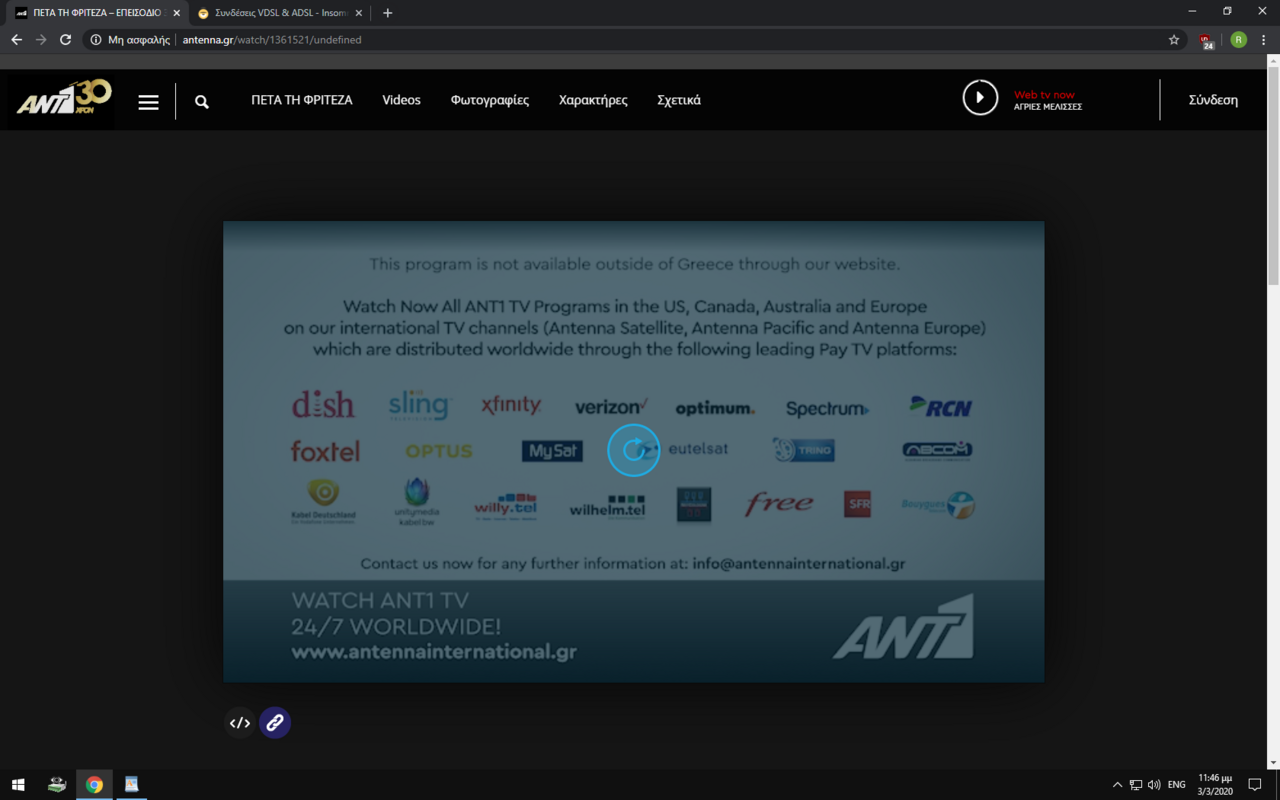Image resolution: width=1280 pixels, height=800 pixels.
Task: Open the volume control in system tray
Action: pos(1154,785)
